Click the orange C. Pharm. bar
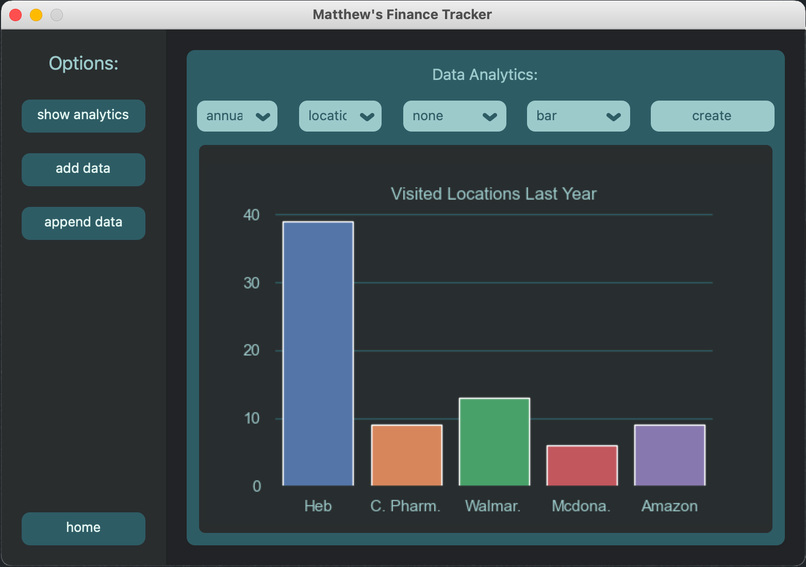This screenshot has height=567, width=806. (x=407, y=455)
